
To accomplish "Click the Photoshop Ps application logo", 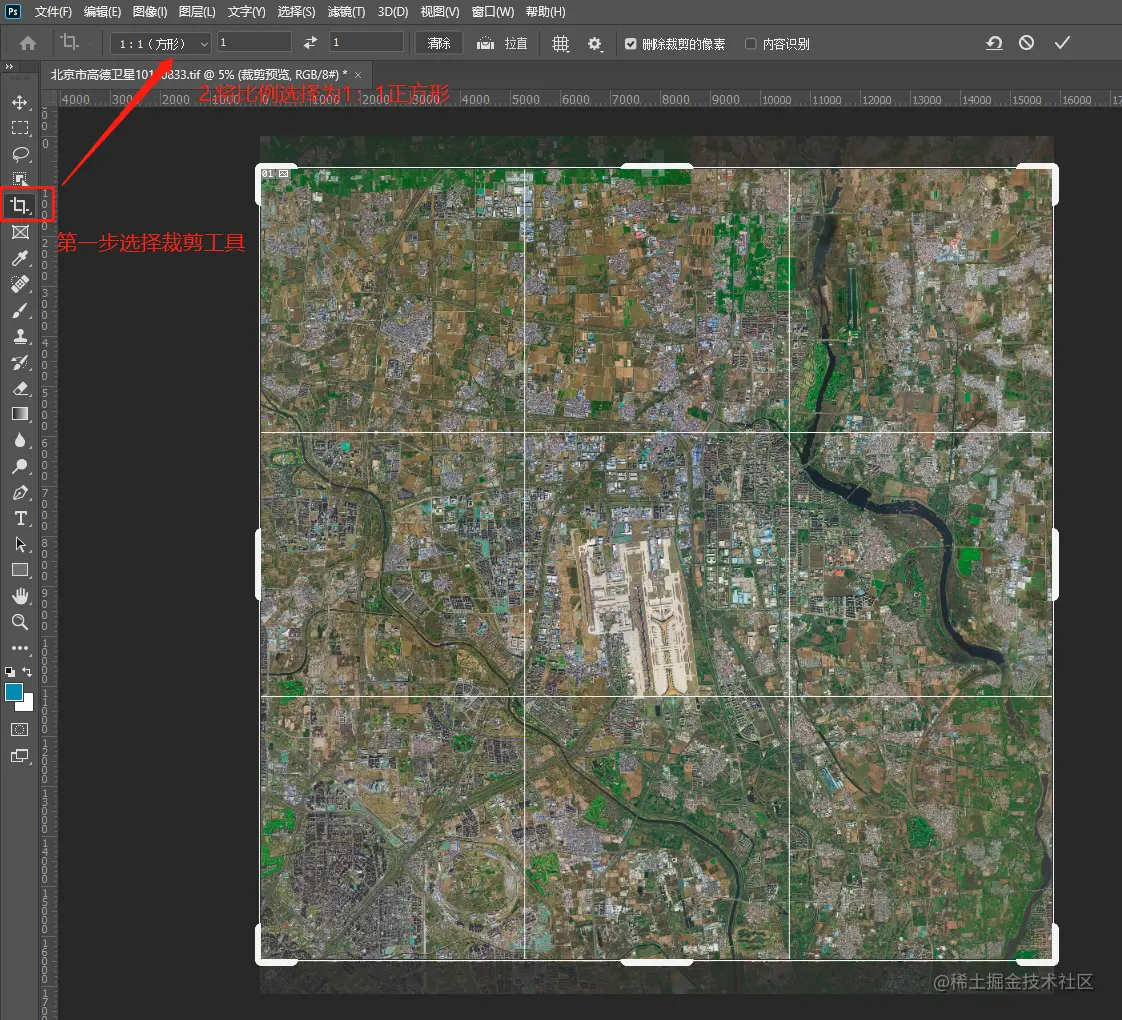I will [x=13, y=11].
